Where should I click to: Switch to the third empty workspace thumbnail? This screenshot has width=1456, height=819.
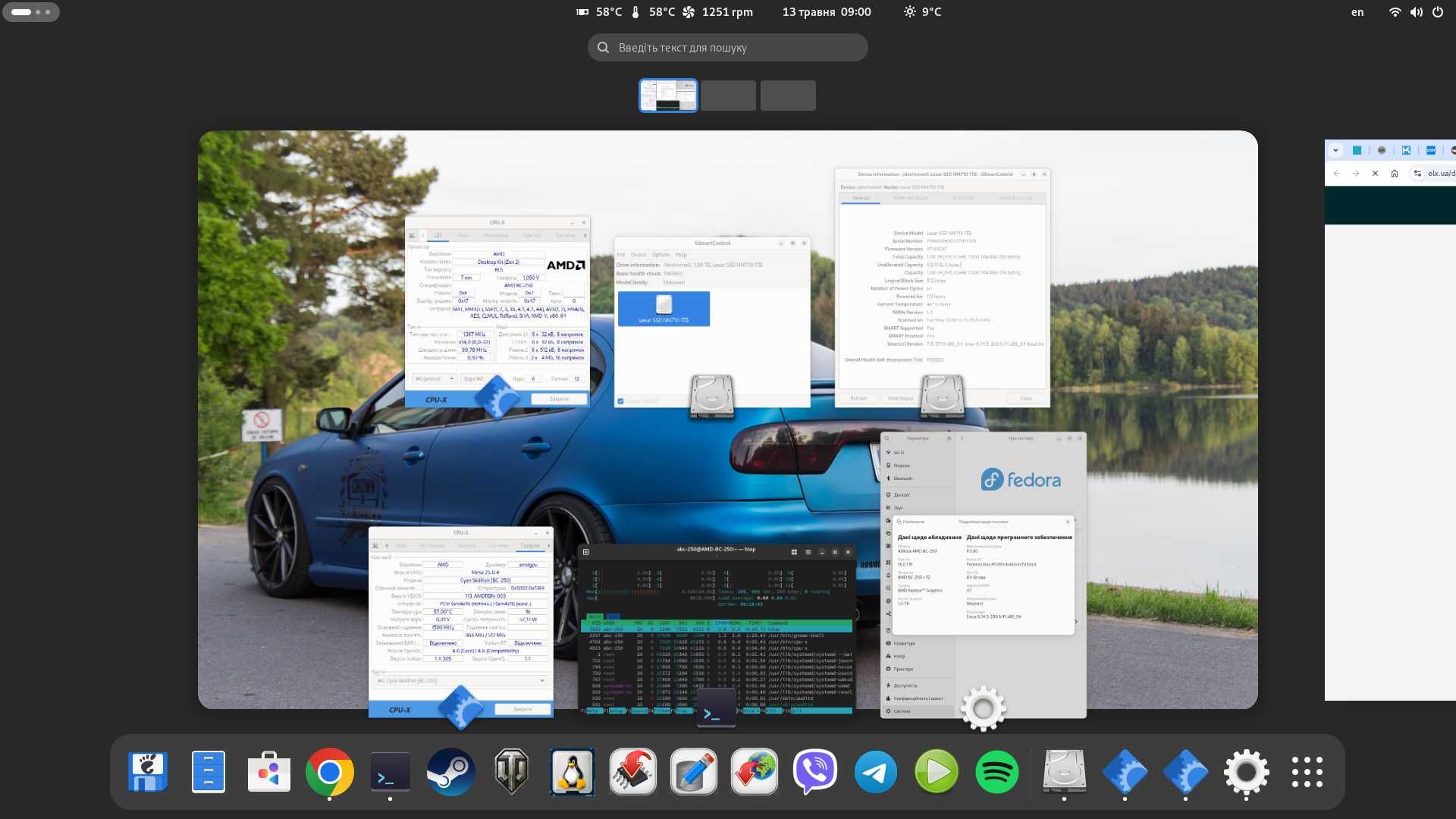tap(788, 96)
